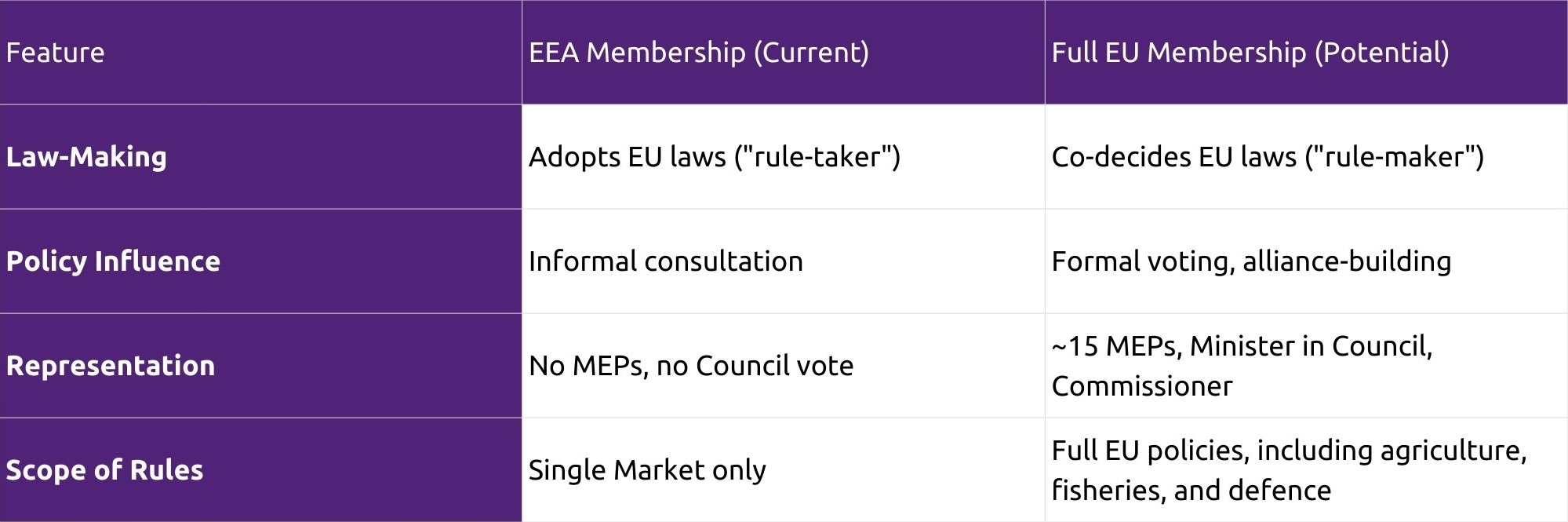
Task: Click the Policy Influence row label
Action: [260, 261]
